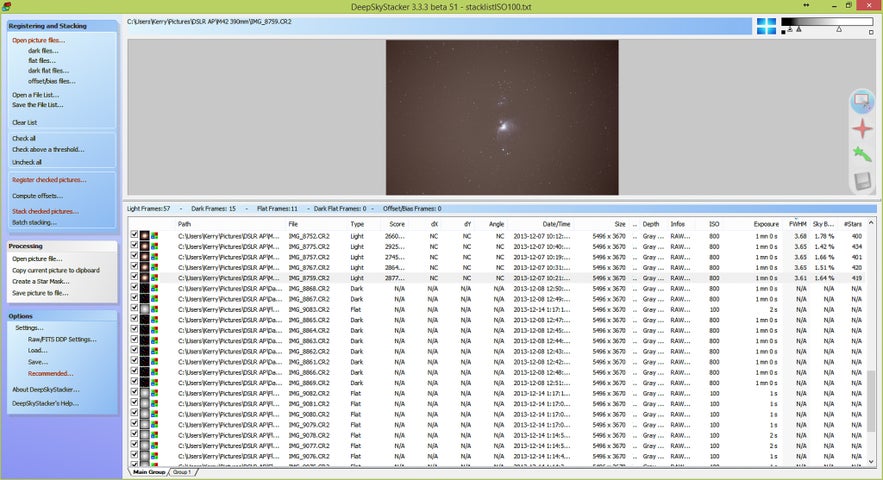Click the scroll-up arrow of file list
The width and height of the screenshot is (883, 480).
[x=871, y=223]
